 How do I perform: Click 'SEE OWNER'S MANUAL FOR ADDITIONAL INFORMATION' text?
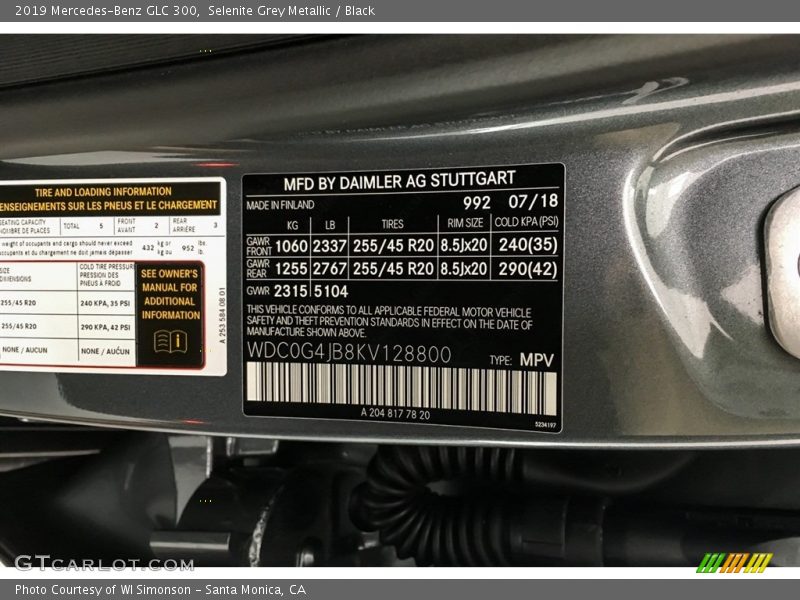coord(170,294)
